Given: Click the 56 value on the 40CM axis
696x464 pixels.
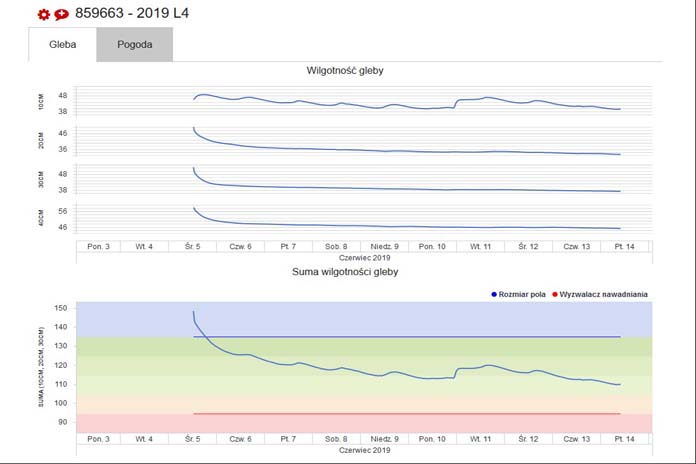Looking at the screenshot, I should [x=63, y=211].
